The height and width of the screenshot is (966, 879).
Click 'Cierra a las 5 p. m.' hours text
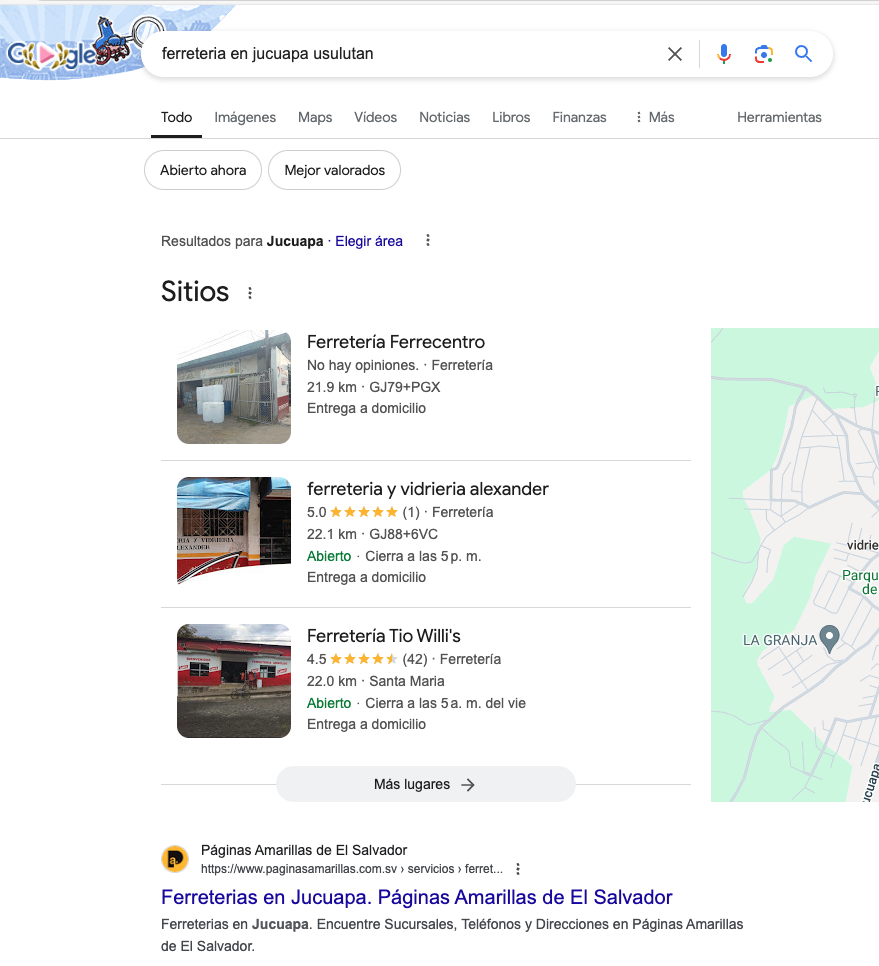(423, 556)
